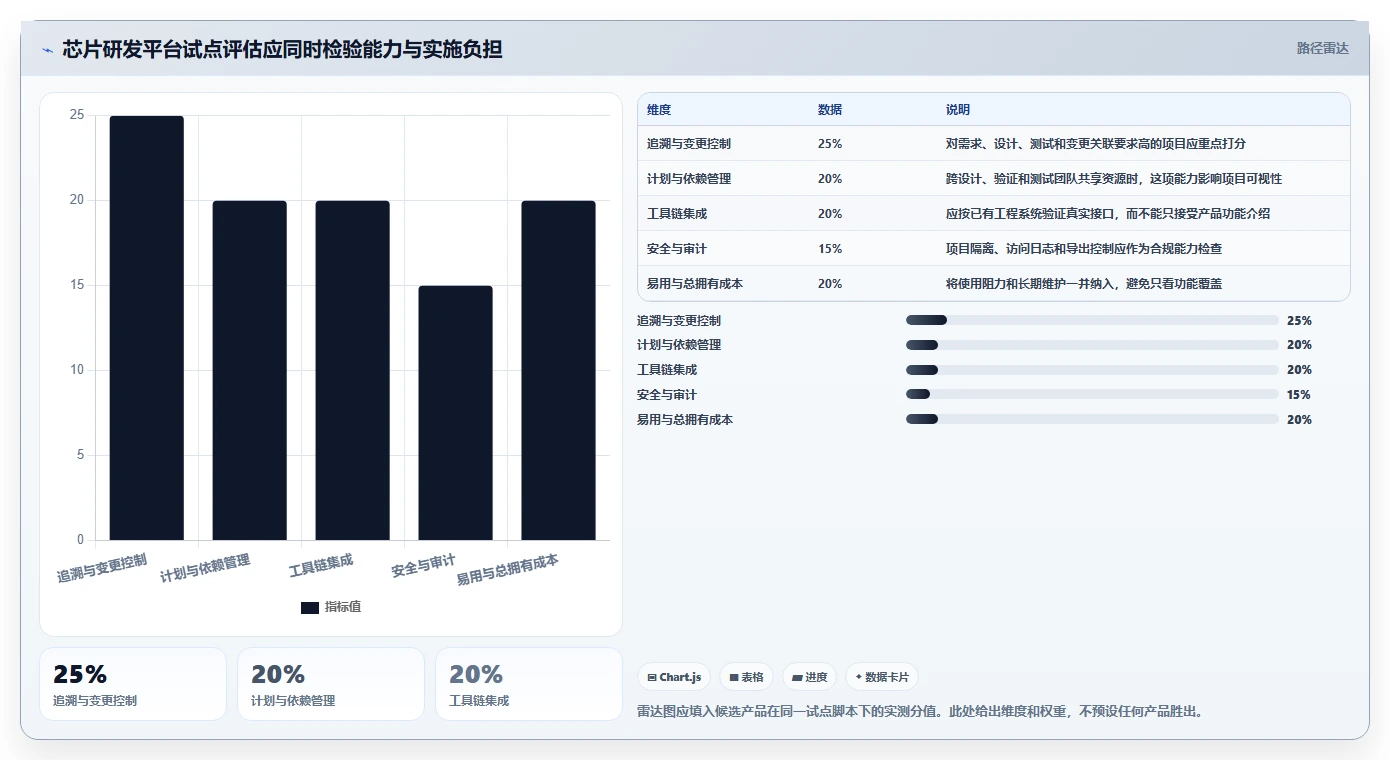Toggle the 指标值 legend swatch
Screen dimensions: 1390x760
[310, 607]
